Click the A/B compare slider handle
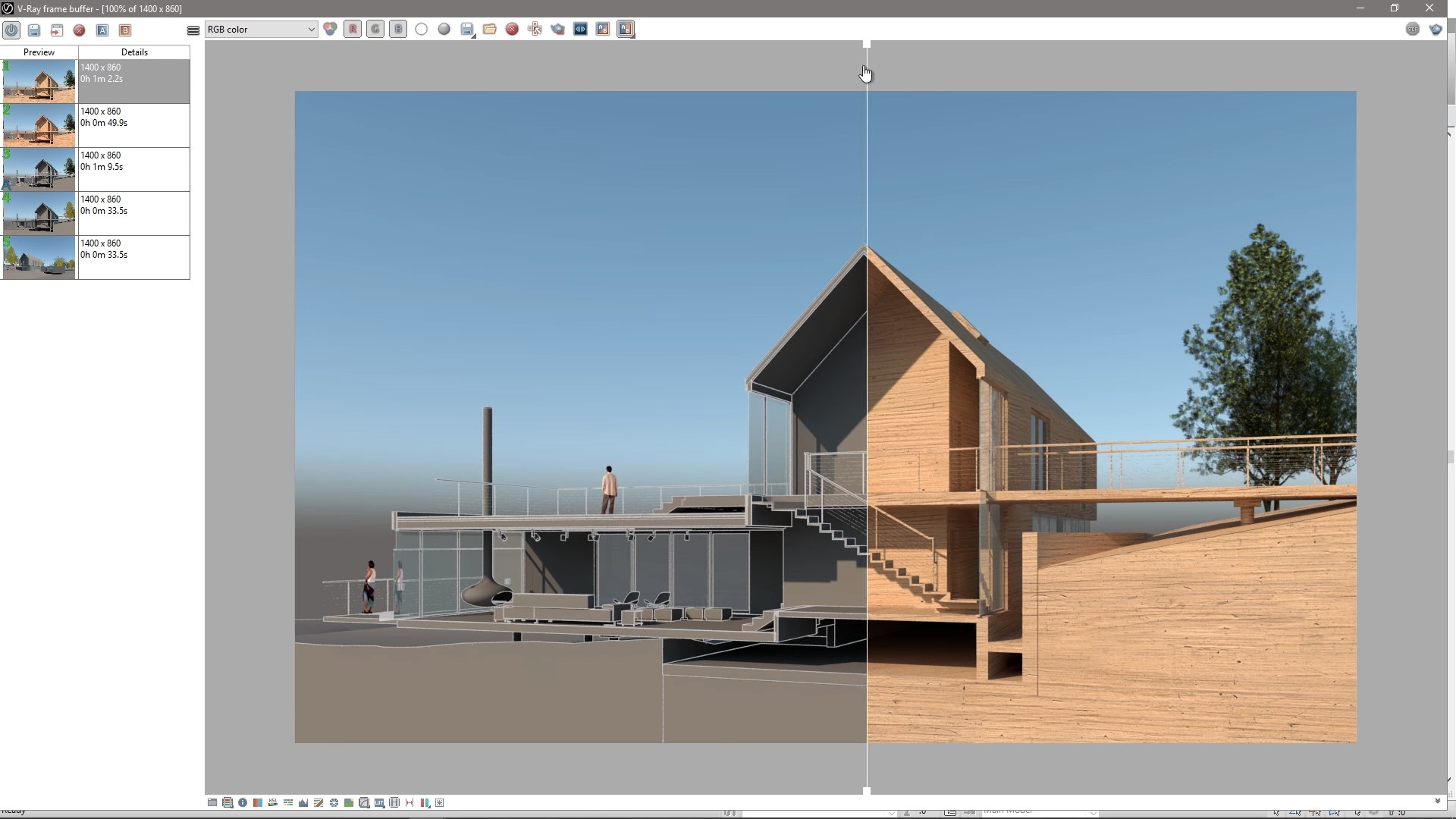Viewport: 1456px width, 819px height. click(x=866, y=45)
